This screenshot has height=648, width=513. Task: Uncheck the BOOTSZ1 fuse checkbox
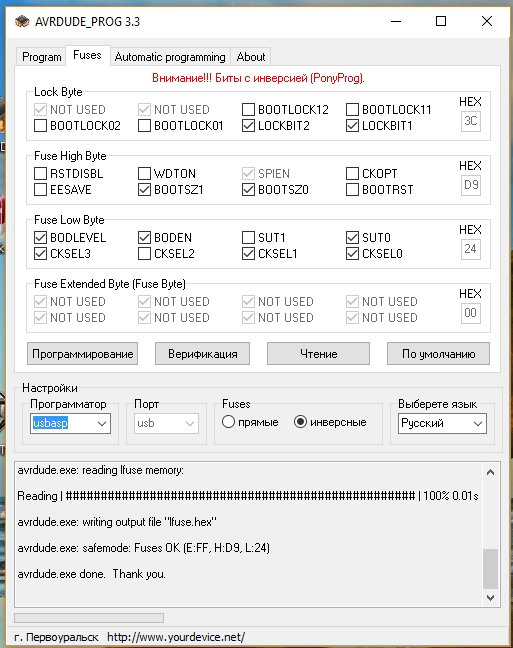pyautogui.click(x=144, y=190)
